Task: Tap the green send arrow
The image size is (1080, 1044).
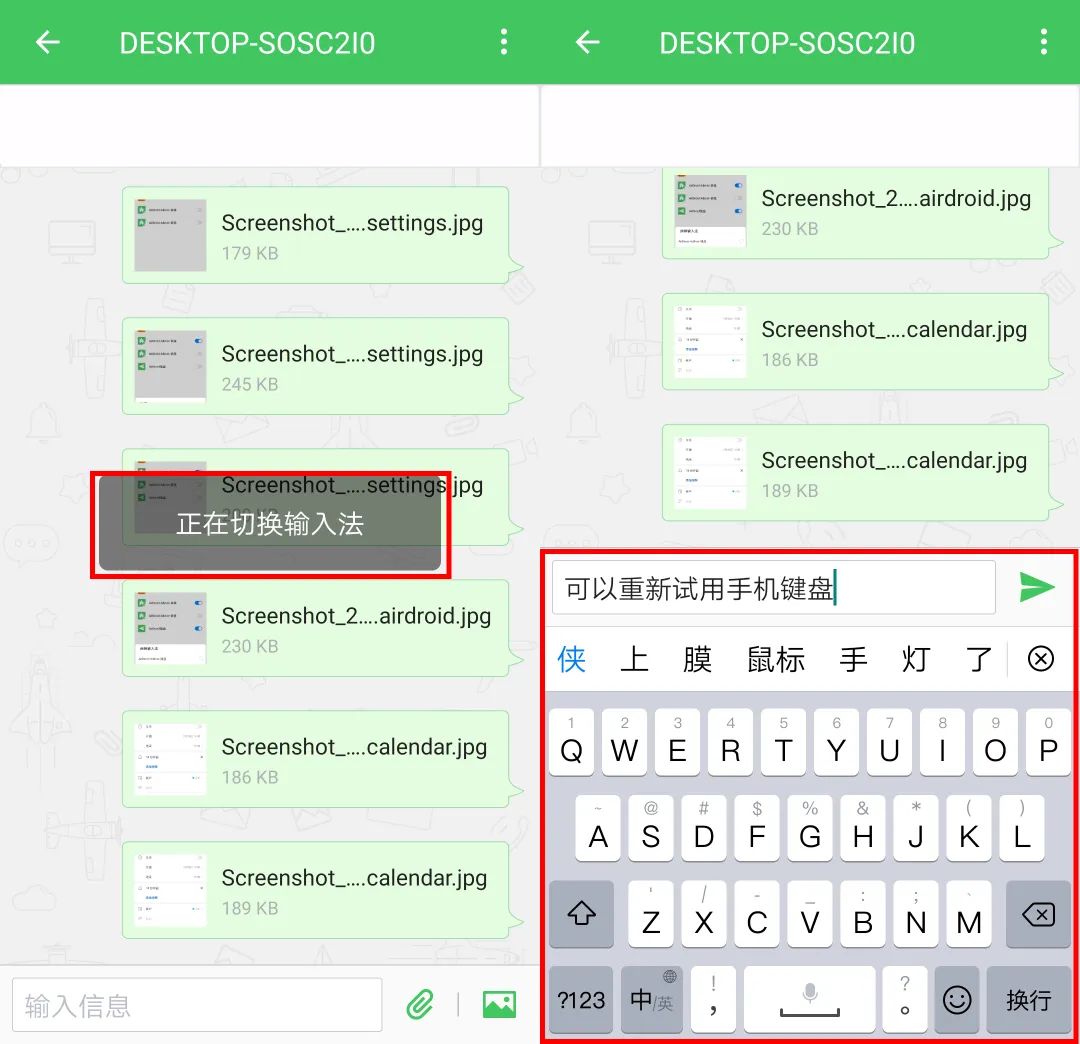Action: coord(1037,587)
